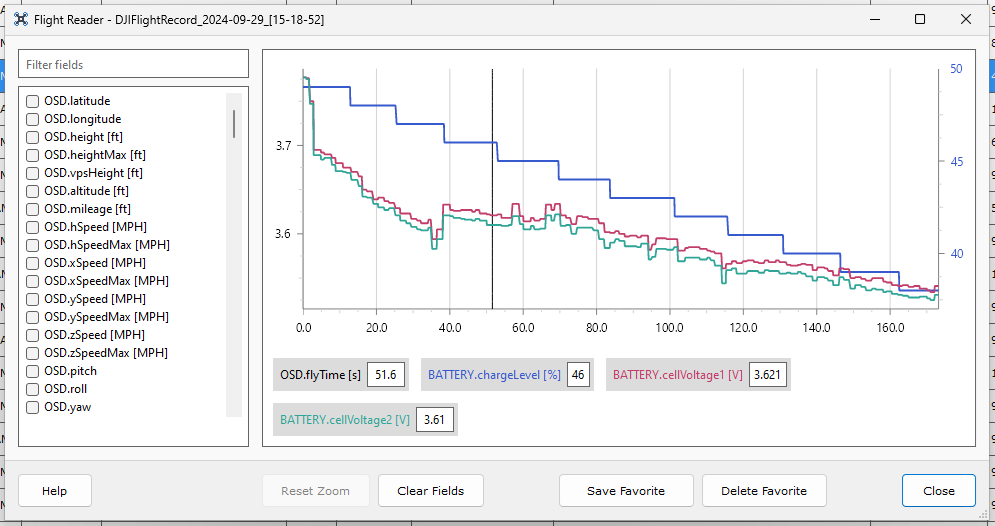The width and height of the screenshot is (995, 526).
Task: Click Save Favorite button
Action: tap(626, 490)
